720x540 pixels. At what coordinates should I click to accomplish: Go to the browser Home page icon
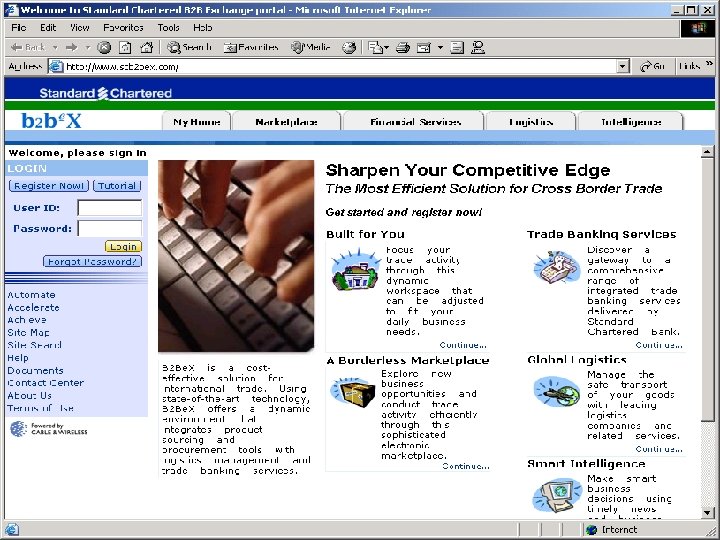146,47
